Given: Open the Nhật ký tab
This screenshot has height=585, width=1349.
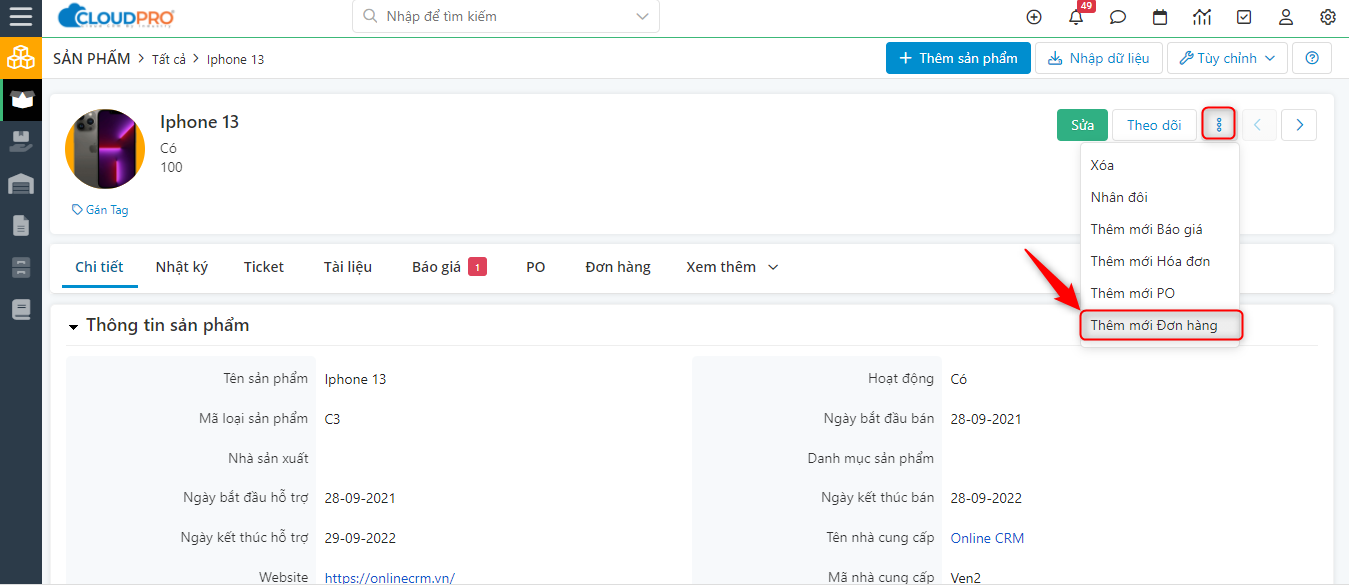Looking at the screenshot, I should 182,267.
